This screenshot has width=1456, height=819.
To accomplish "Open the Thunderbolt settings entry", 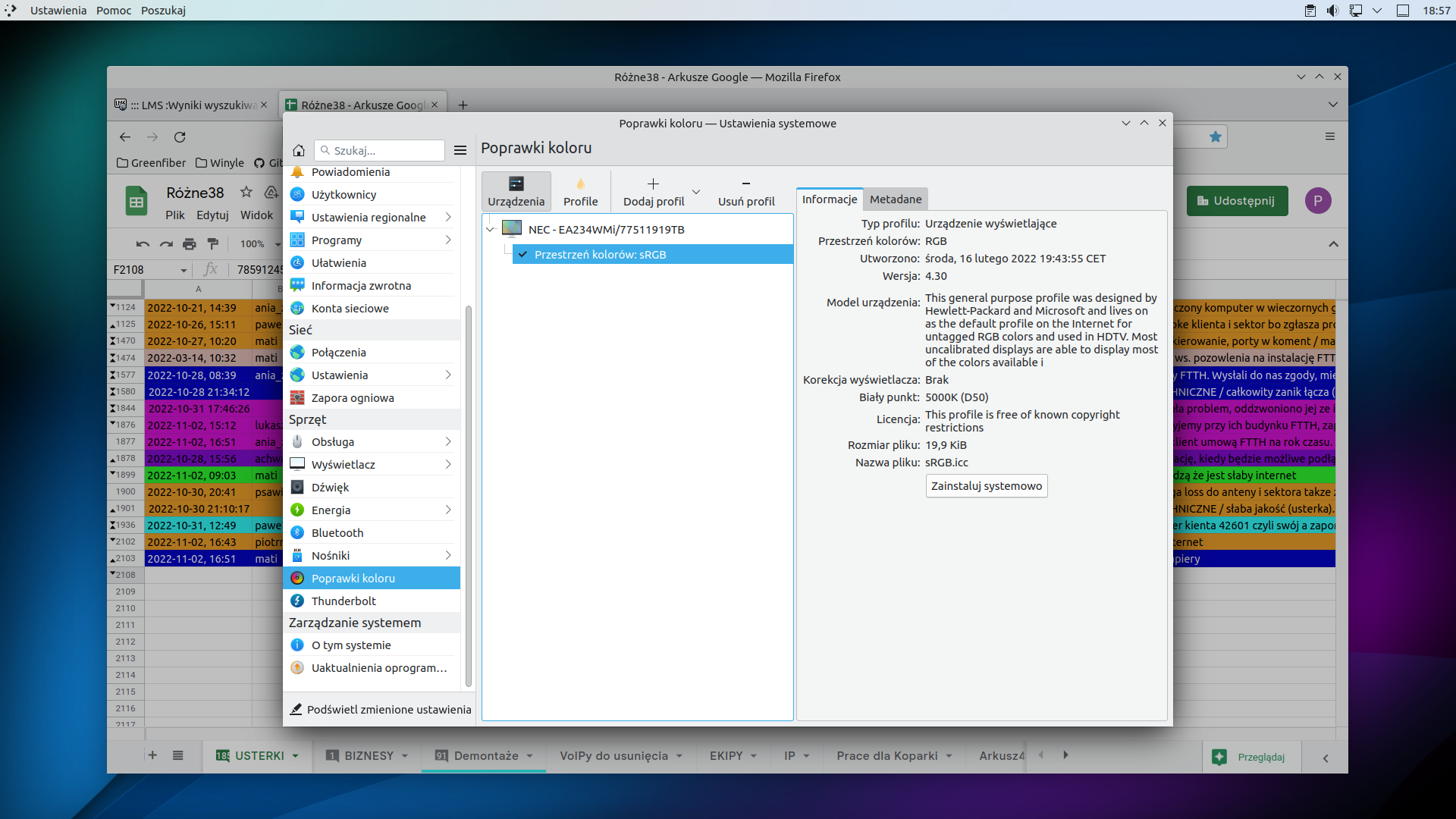I will (344, 601).
